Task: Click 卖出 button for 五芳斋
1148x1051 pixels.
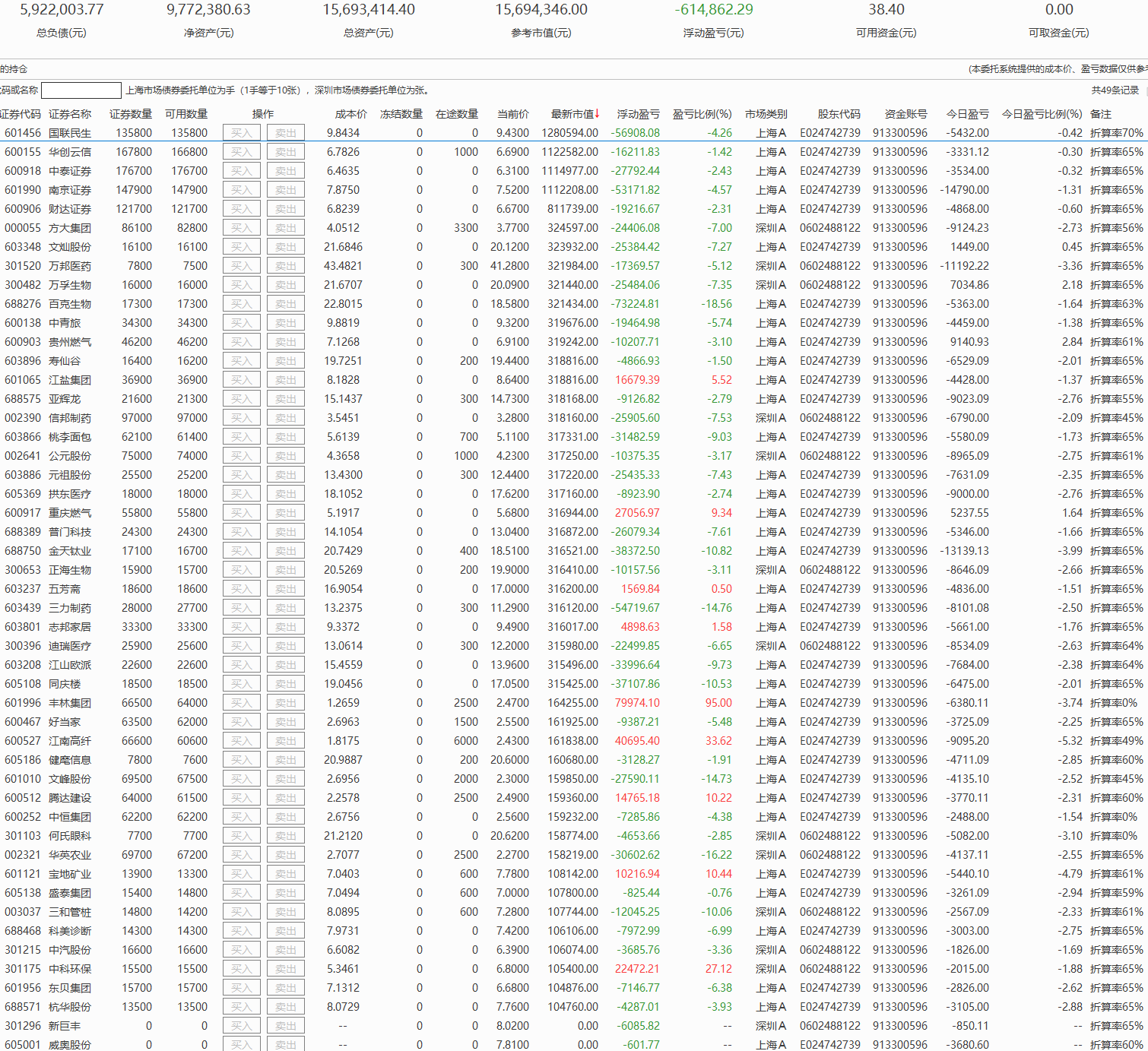Action: pyautogui.click(x=286, y=589)
